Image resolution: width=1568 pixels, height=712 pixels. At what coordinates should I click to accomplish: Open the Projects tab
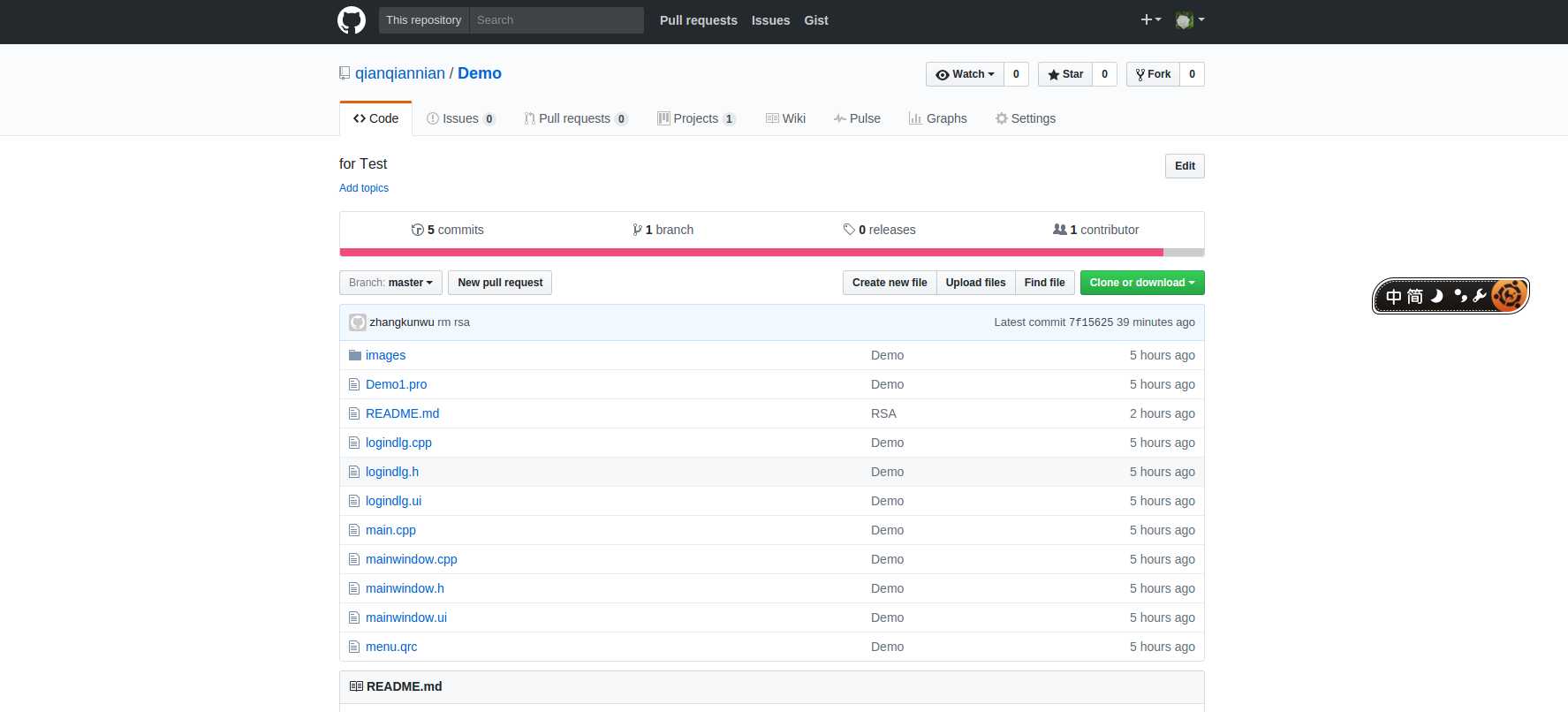[697, 118]
